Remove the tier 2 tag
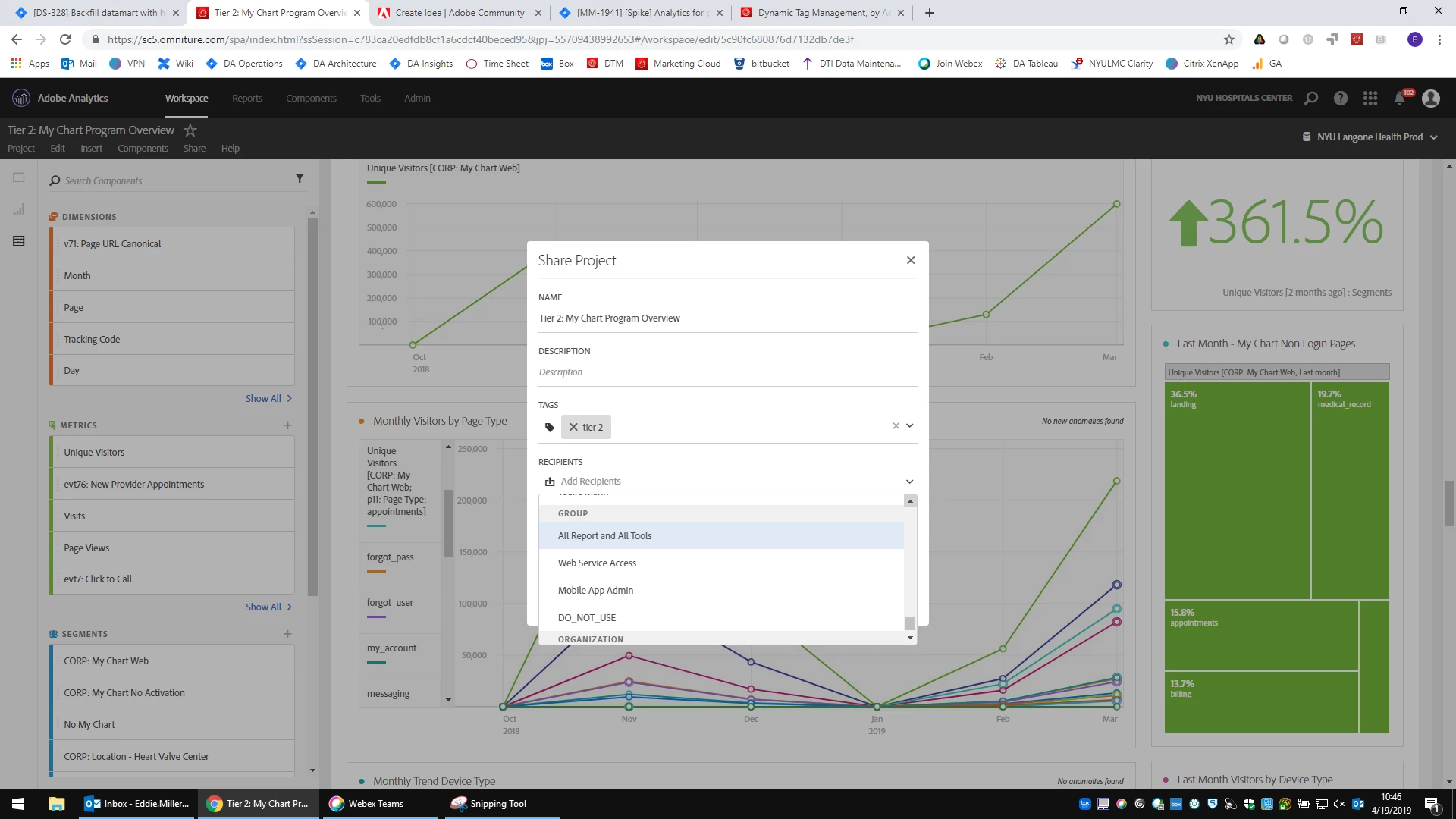The width and height of the screenshot is (1456, 819). [573, 427]
